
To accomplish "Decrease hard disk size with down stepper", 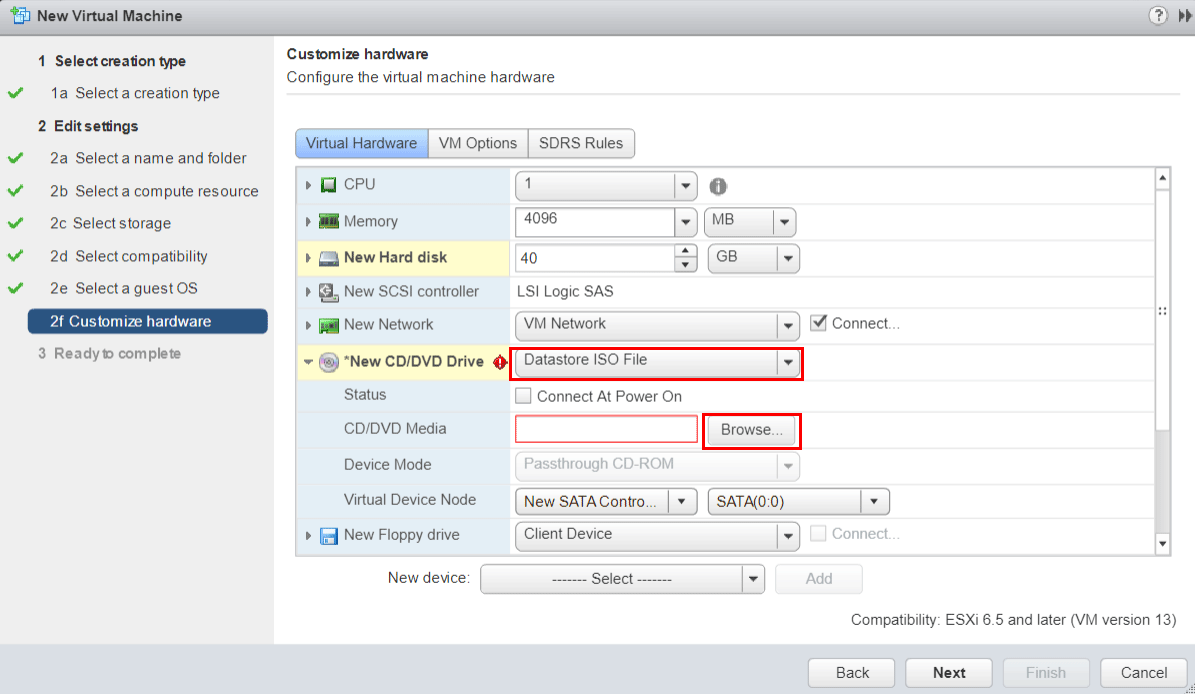I will 686,265.
